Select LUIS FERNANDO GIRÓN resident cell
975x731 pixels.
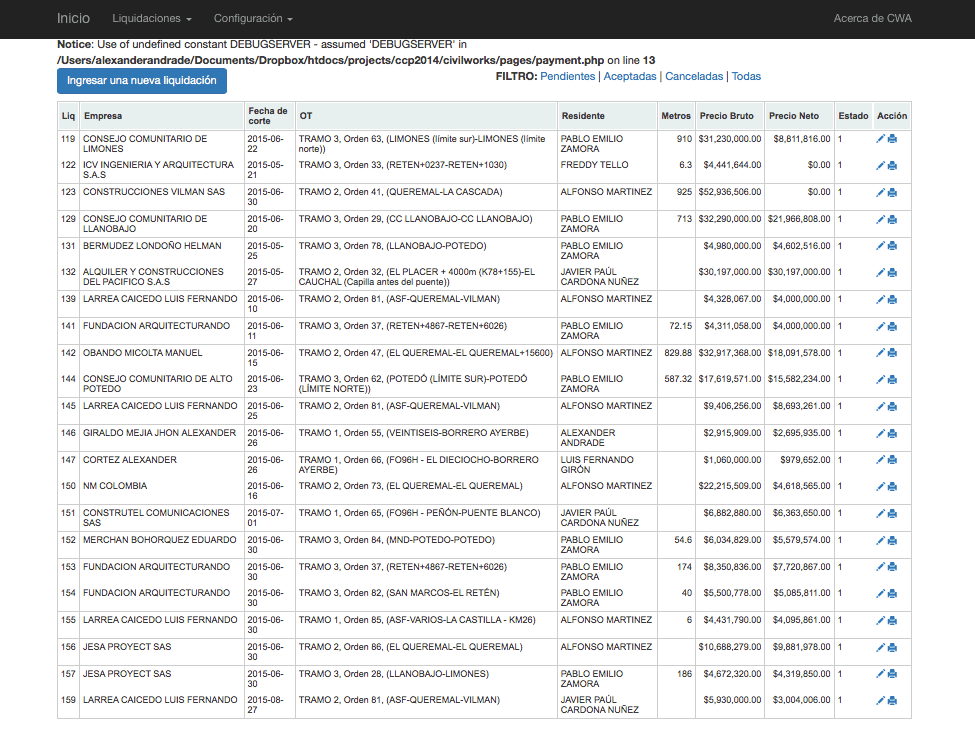(x=608, y=464)
